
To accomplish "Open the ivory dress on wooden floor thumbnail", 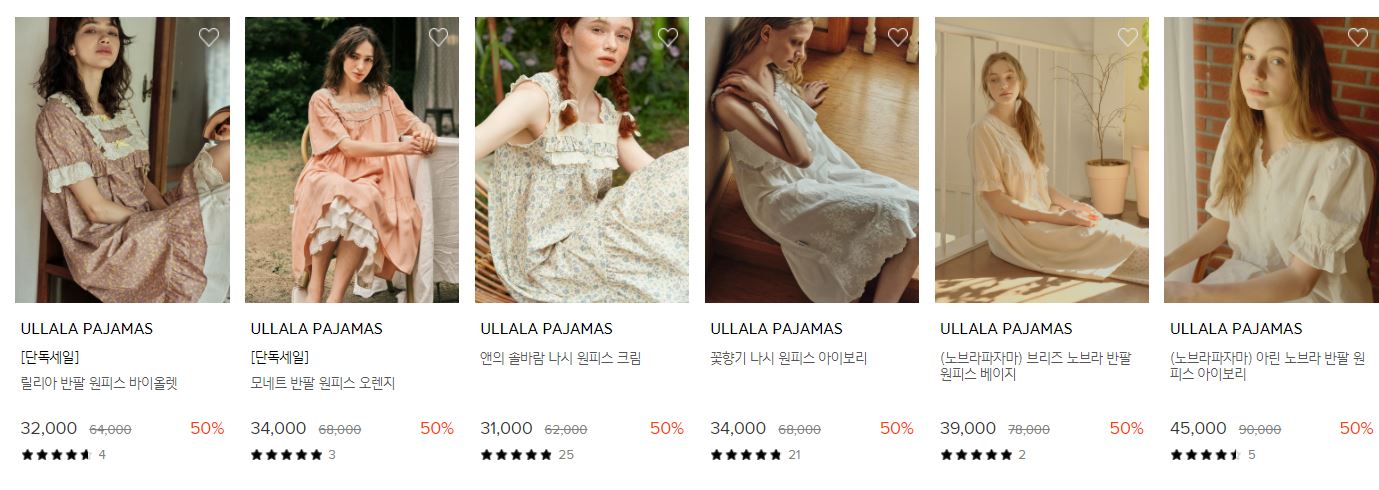I will [x=812, y=160].
